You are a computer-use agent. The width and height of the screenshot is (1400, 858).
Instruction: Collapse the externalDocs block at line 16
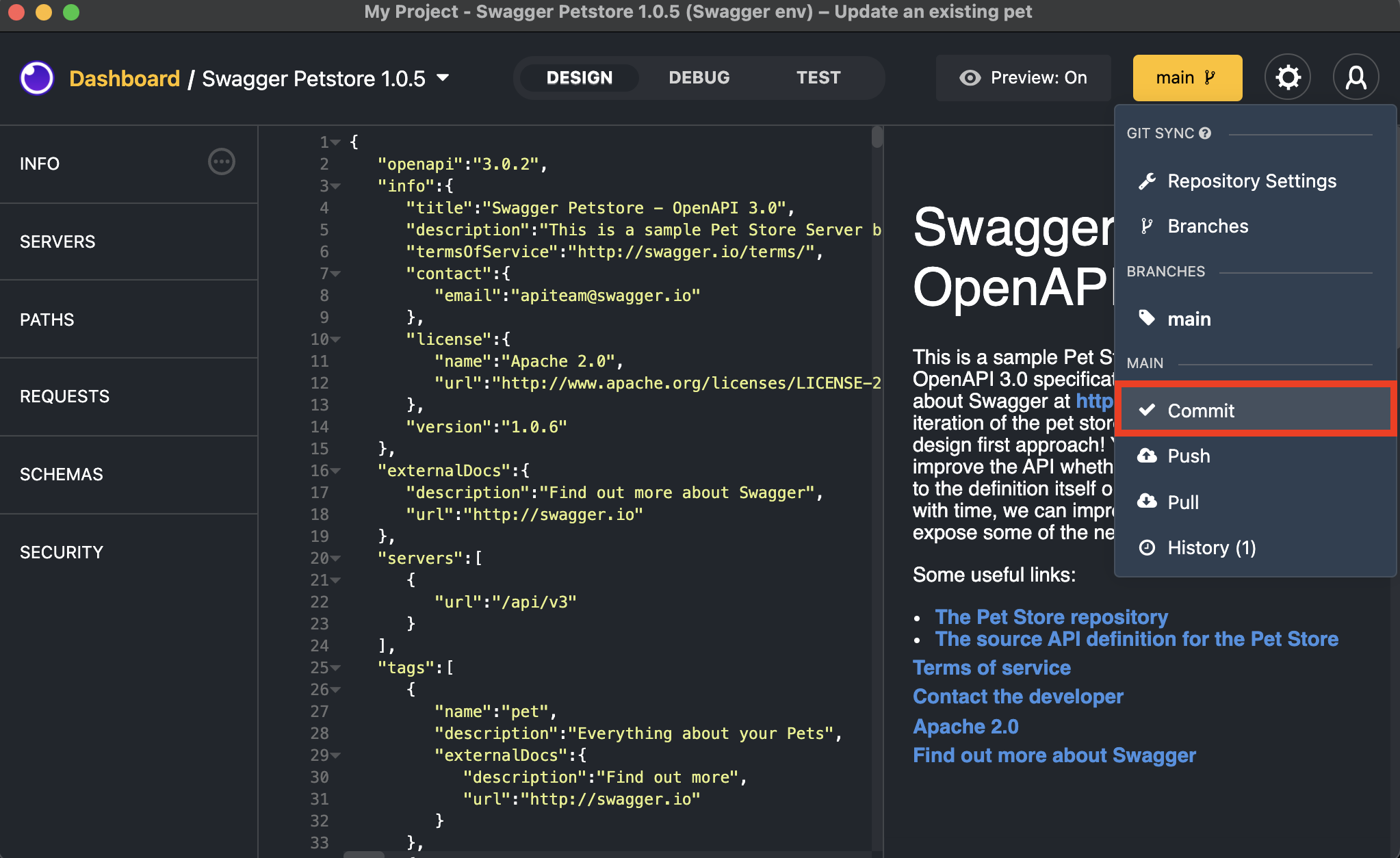pyautogui.click(x=335, y=471)
